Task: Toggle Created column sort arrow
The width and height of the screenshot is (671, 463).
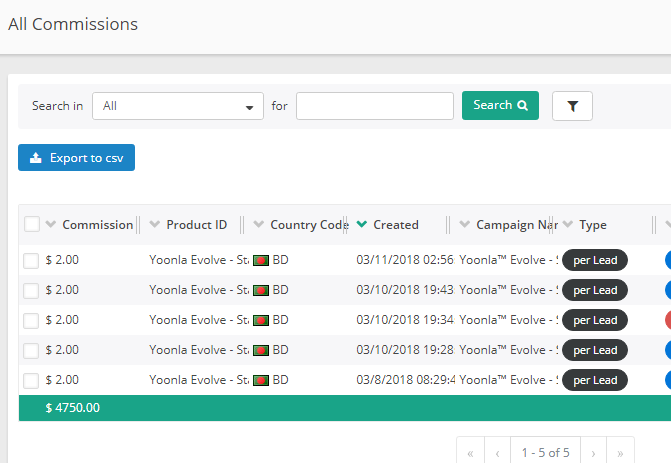Action: pyautogui.click(x=362, y=225)
